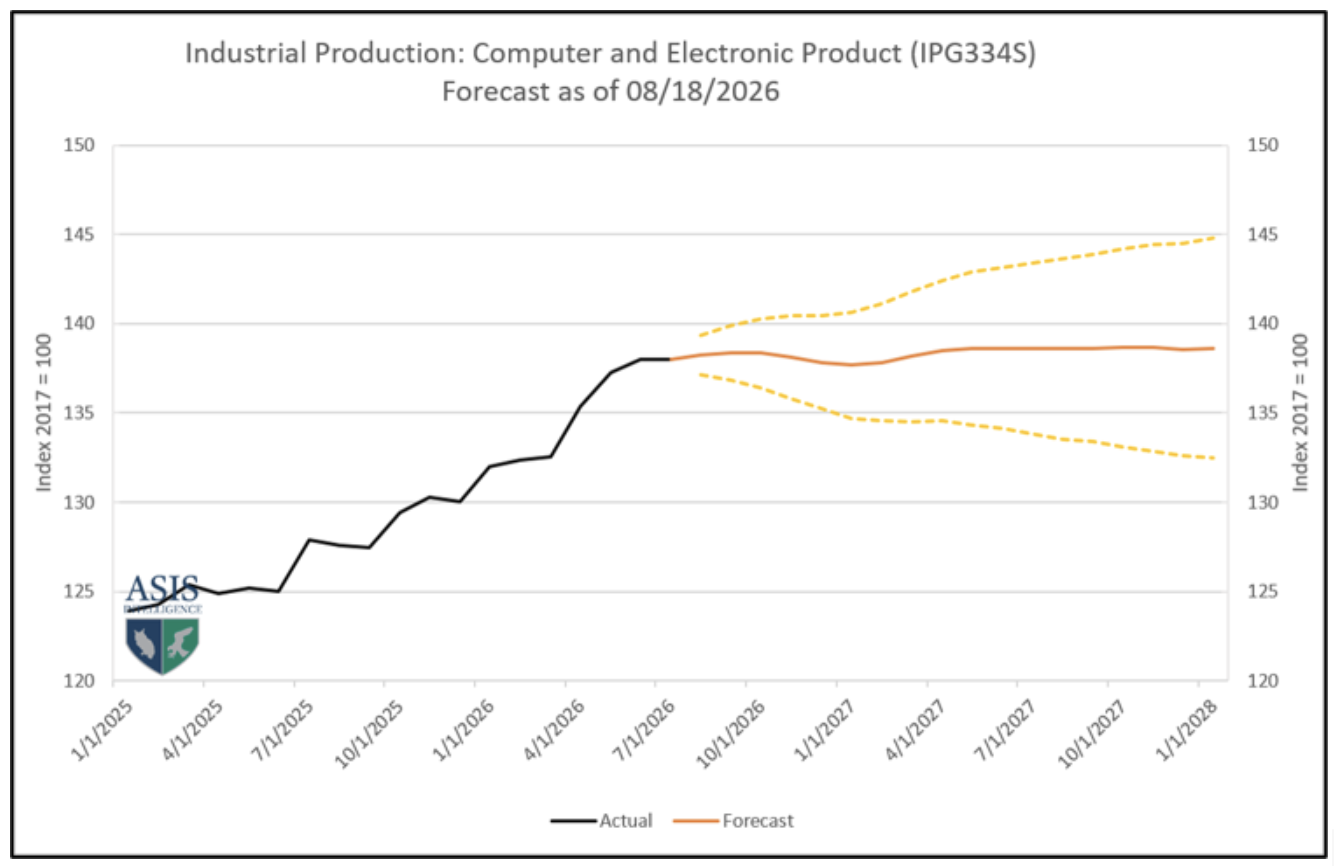Select the 135 label on the right axis

tap(1263, 413)
